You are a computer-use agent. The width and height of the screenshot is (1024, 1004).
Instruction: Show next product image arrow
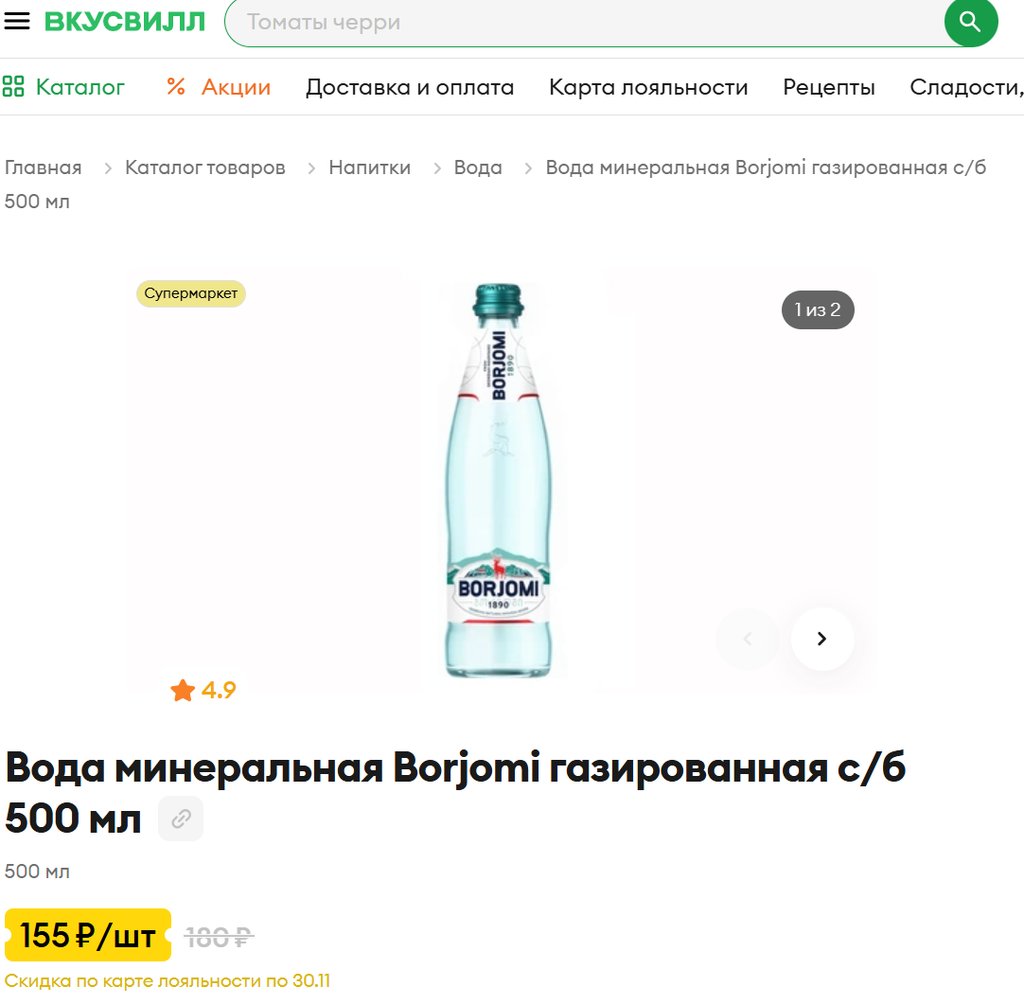coord(822,639)
